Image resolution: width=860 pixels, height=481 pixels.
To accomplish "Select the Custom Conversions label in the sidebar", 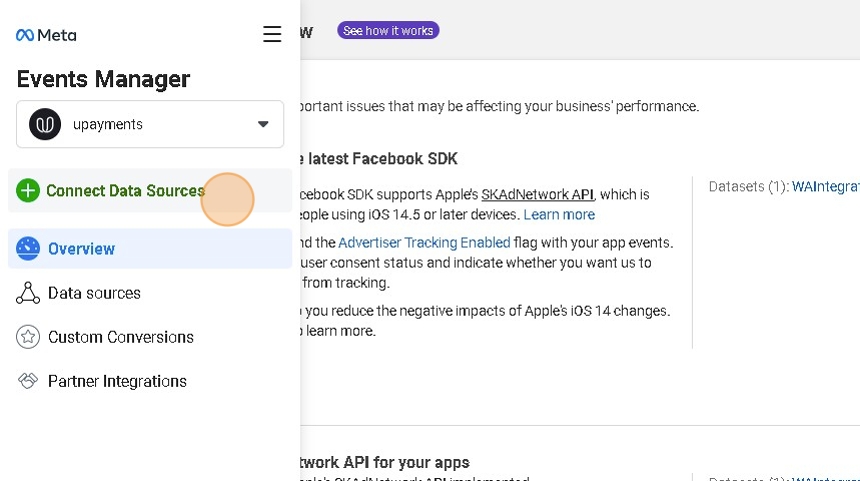I will tap(120, 337).
